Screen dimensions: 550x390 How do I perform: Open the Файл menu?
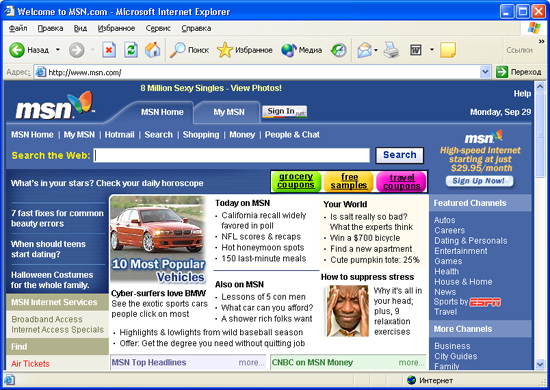[x=18, y=28]
